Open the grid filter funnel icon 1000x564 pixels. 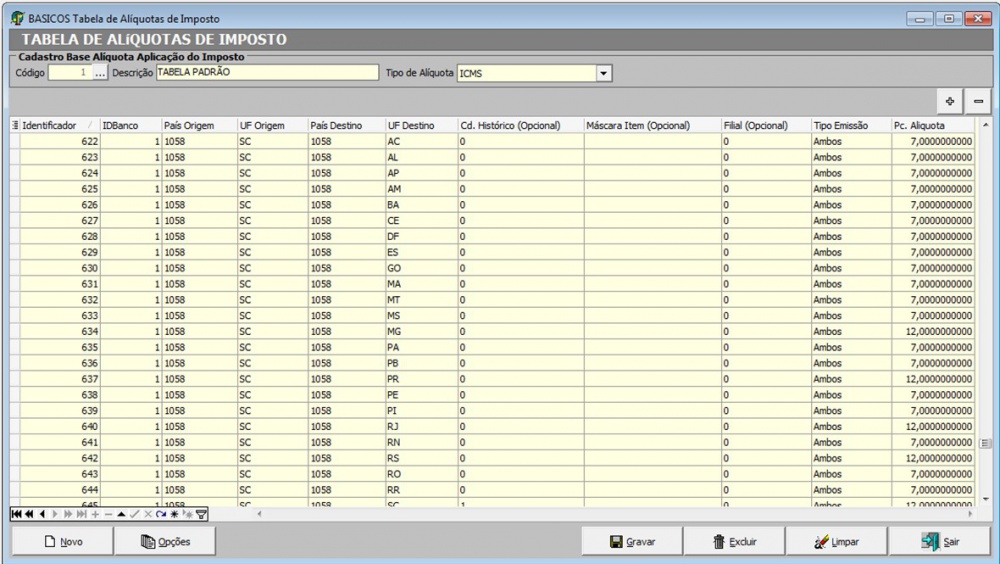[201, 514]
